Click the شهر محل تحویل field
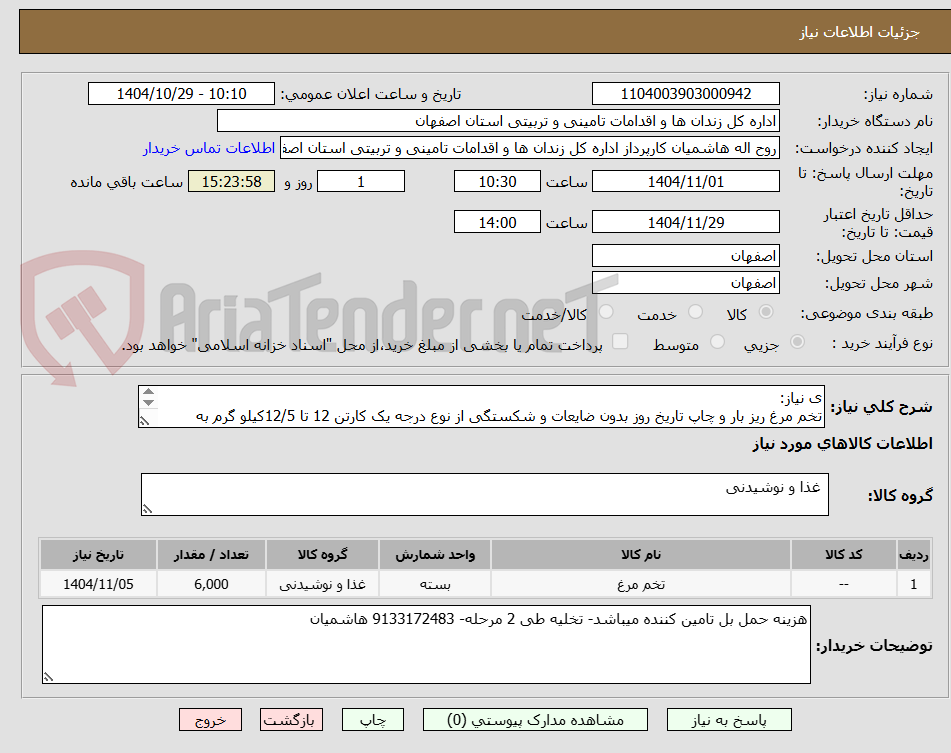Viewport: 951px width, 753px height. click(685, 283)
